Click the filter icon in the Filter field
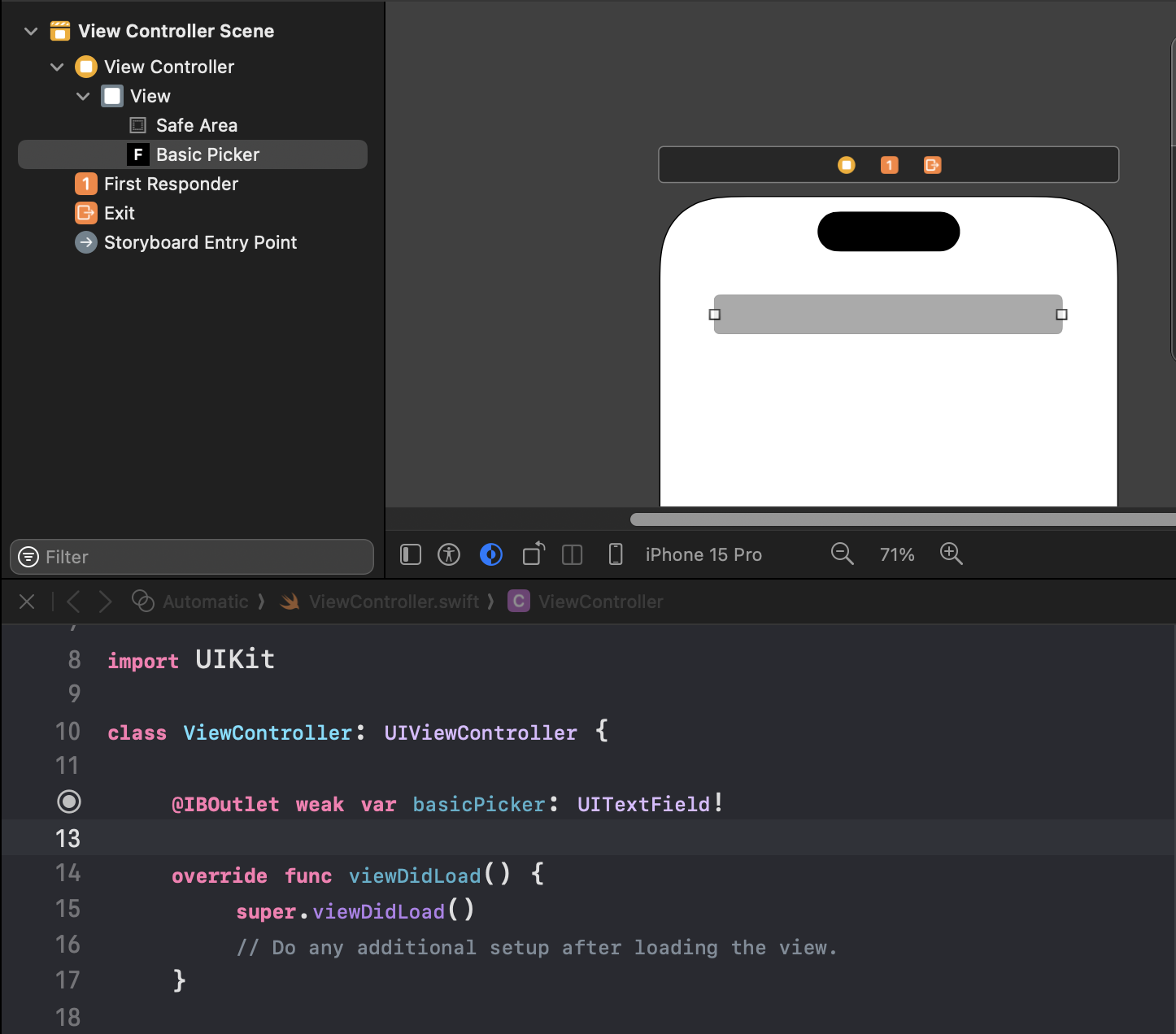Screen dimensions: 1176x1034 (x=28, y=557)
